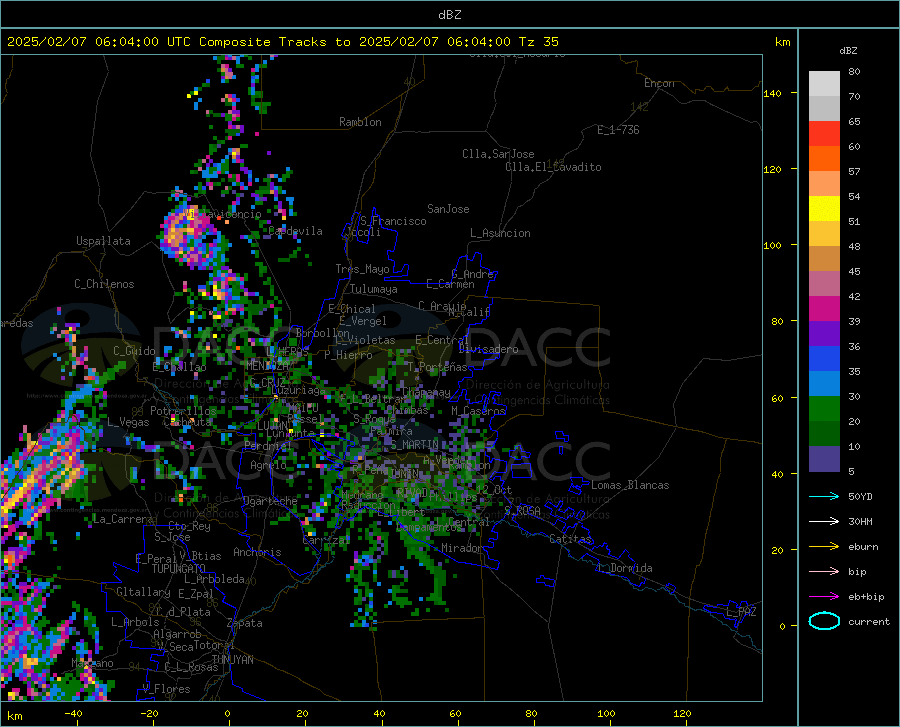The image size is (900, 727).
Task: Click the Ugarteche map label
Action: [270, 501]
